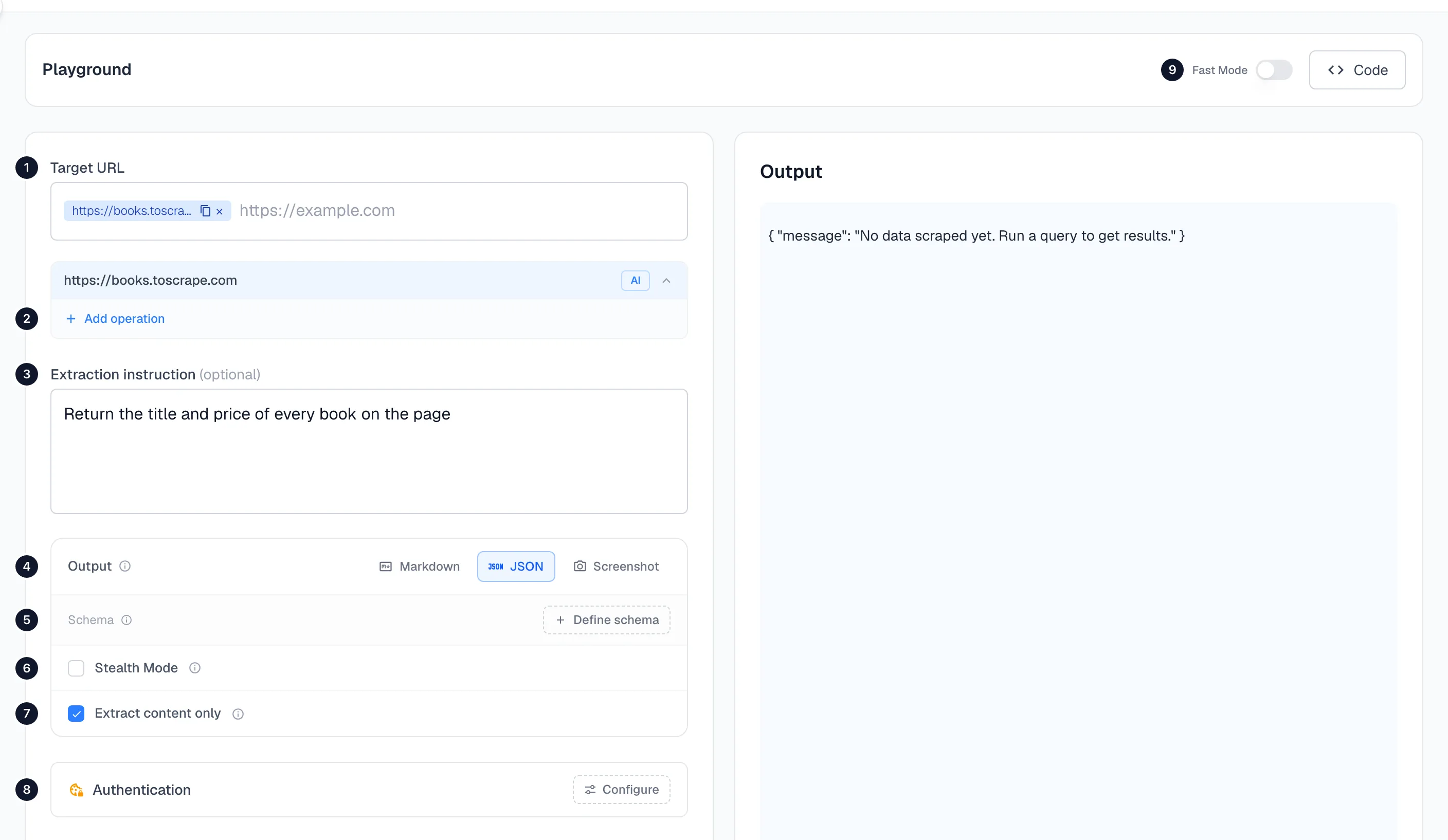Toggle Fast Mode switch
The width and height of the screenshot is (1448, 840).
click(1274, 70)
